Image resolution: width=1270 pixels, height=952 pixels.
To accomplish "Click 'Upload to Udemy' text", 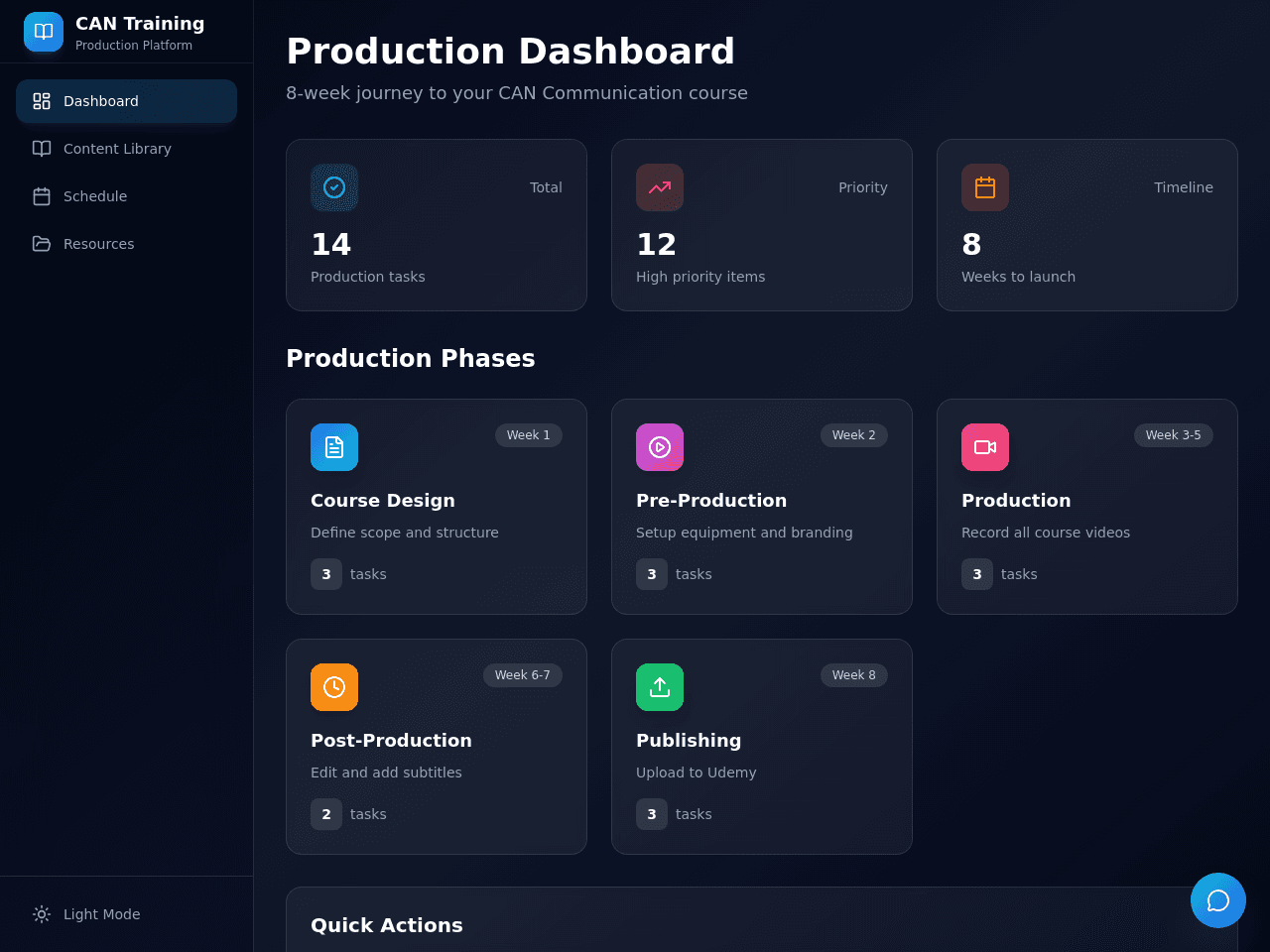I will [697, 773].
